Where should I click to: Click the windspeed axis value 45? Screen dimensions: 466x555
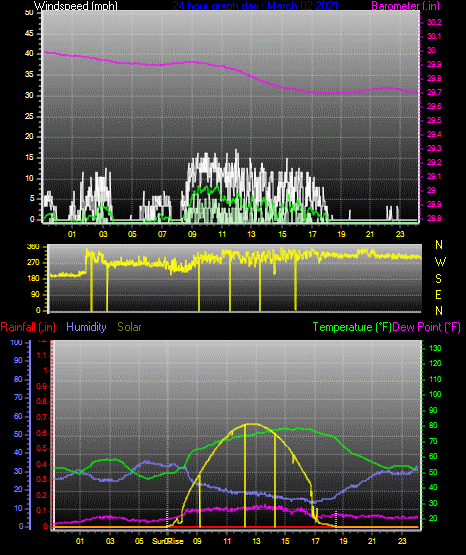click(x=29, y=34)
